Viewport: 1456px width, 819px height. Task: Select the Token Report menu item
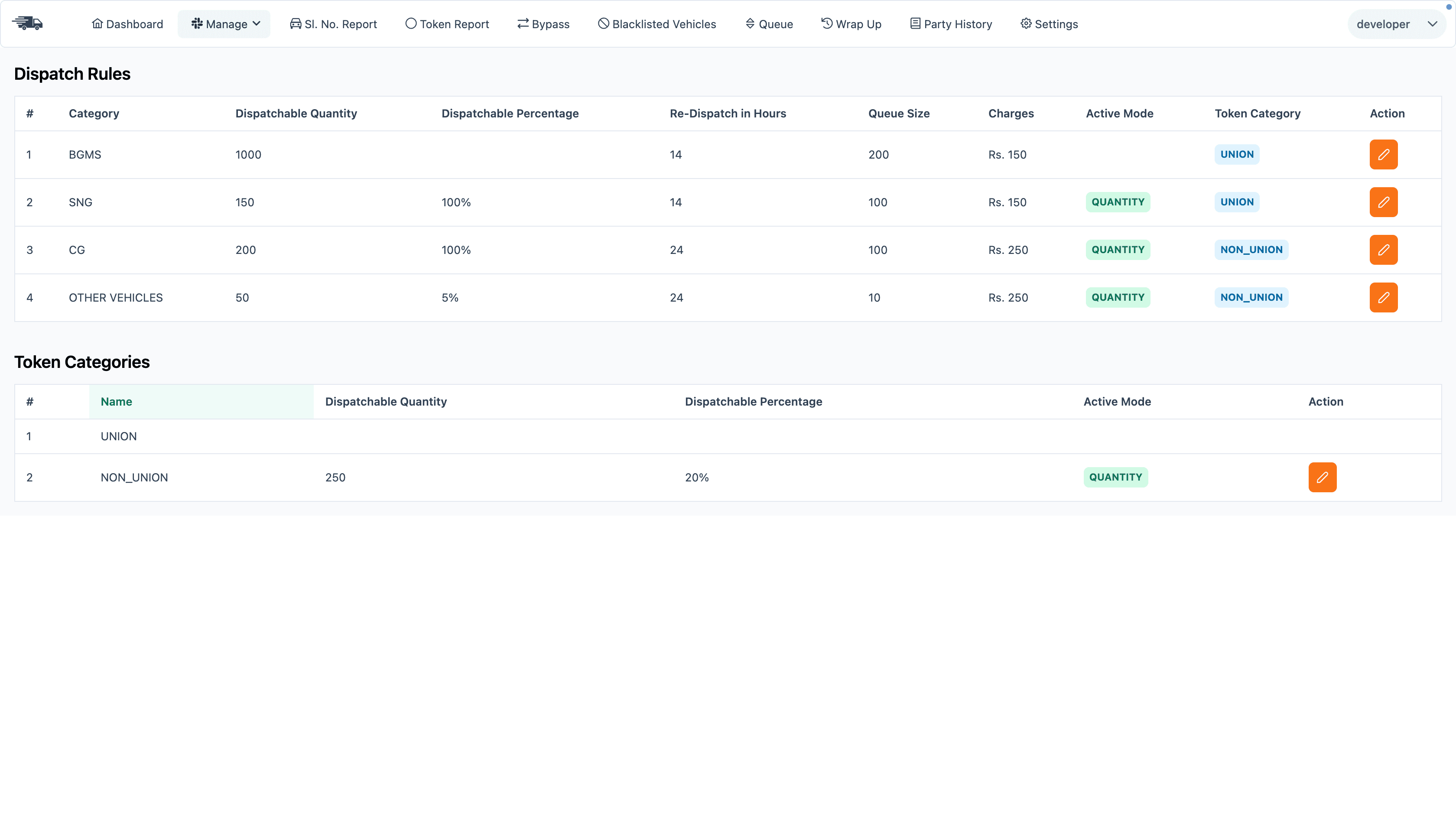[x=447, y=24]
